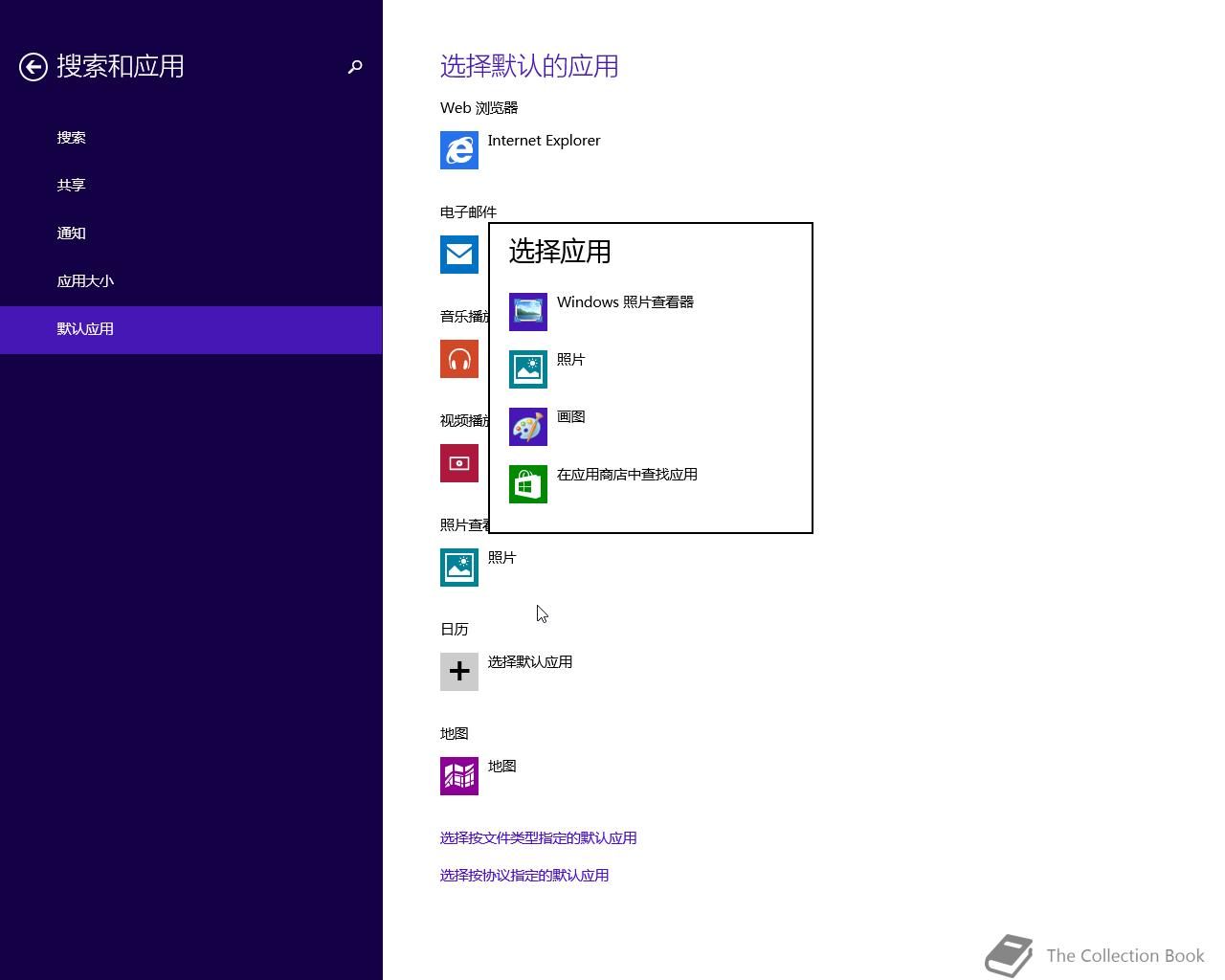Click the plus icon under Calendar
Viewport: 1225px width, 980px height.
[459, 672]
